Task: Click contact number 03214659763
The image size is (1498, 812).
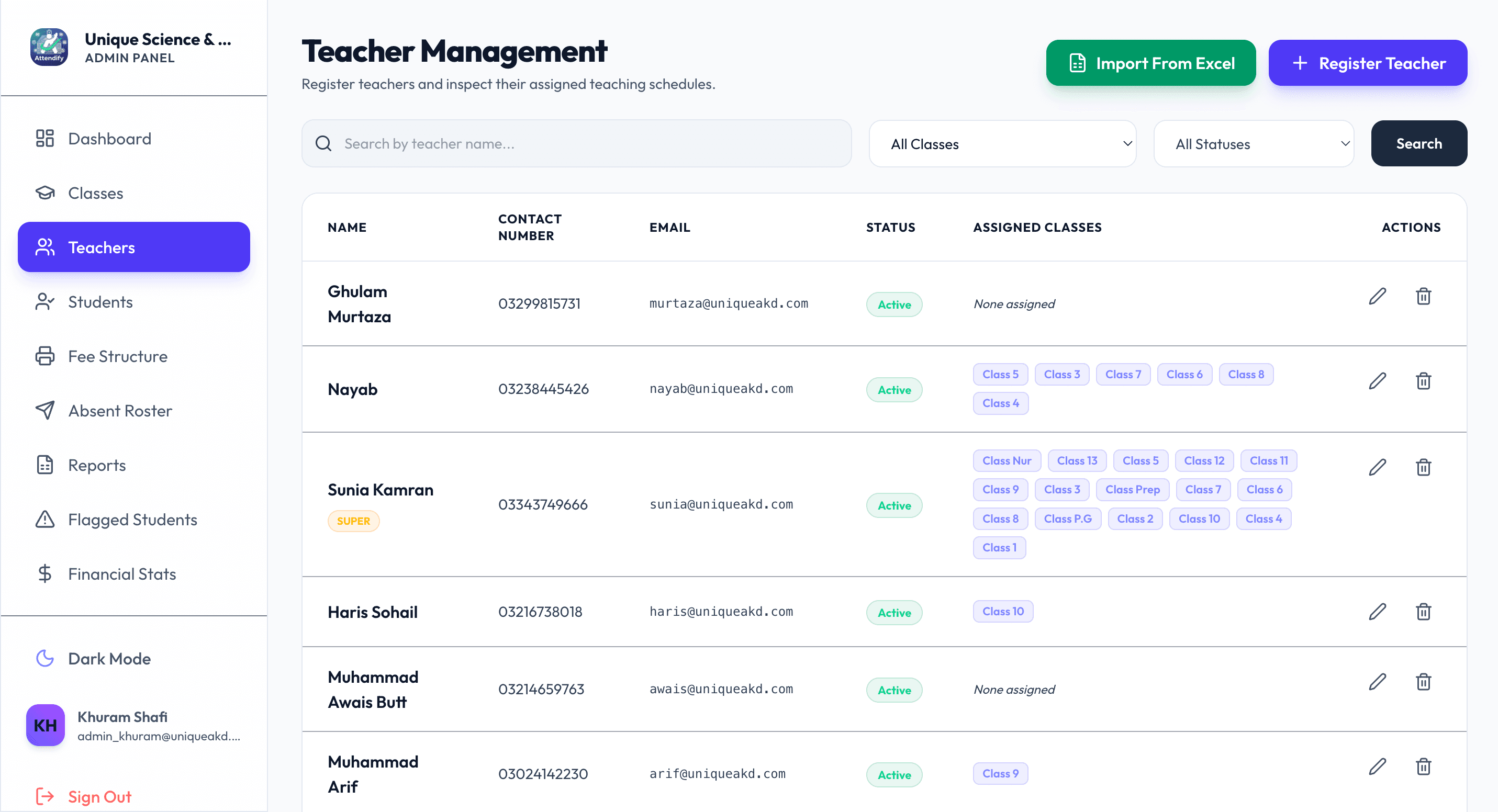Action: [541, 690]
